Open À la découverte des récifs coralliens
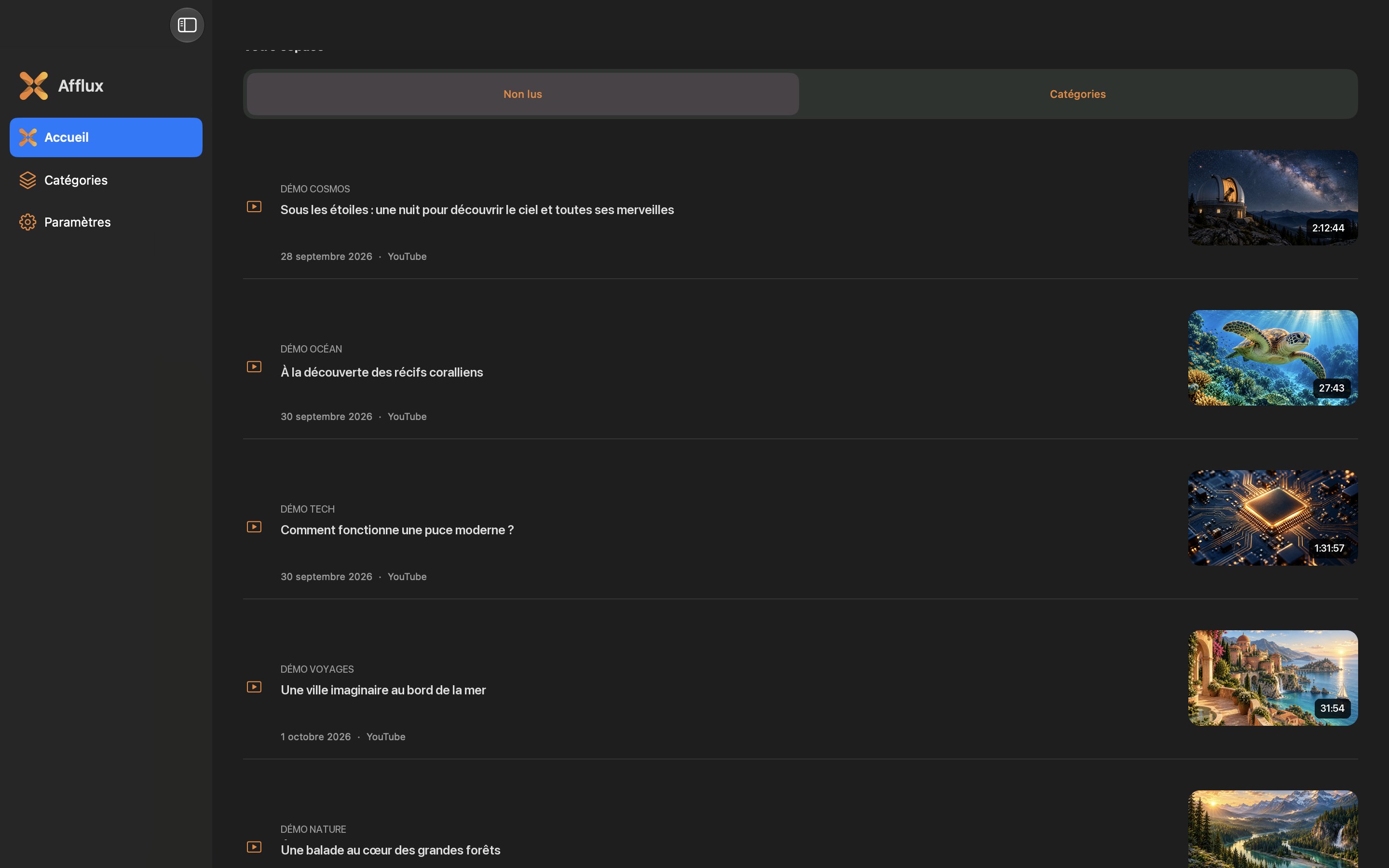 [381, 373]
